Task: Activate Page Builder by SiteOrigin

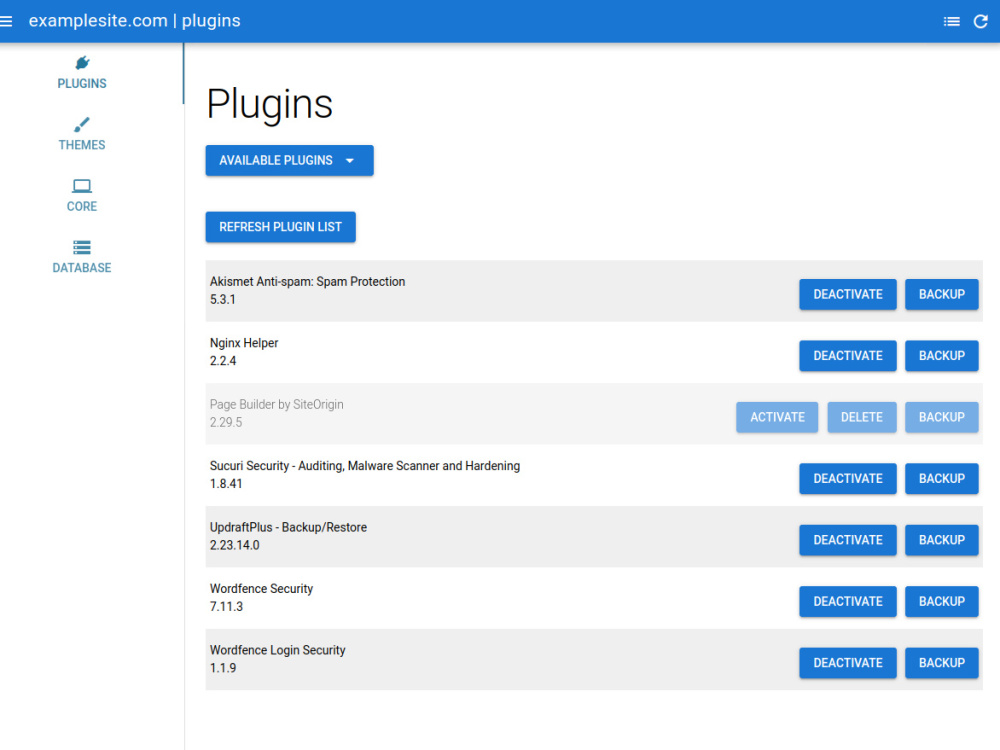Action: click(x=777, y=417)
